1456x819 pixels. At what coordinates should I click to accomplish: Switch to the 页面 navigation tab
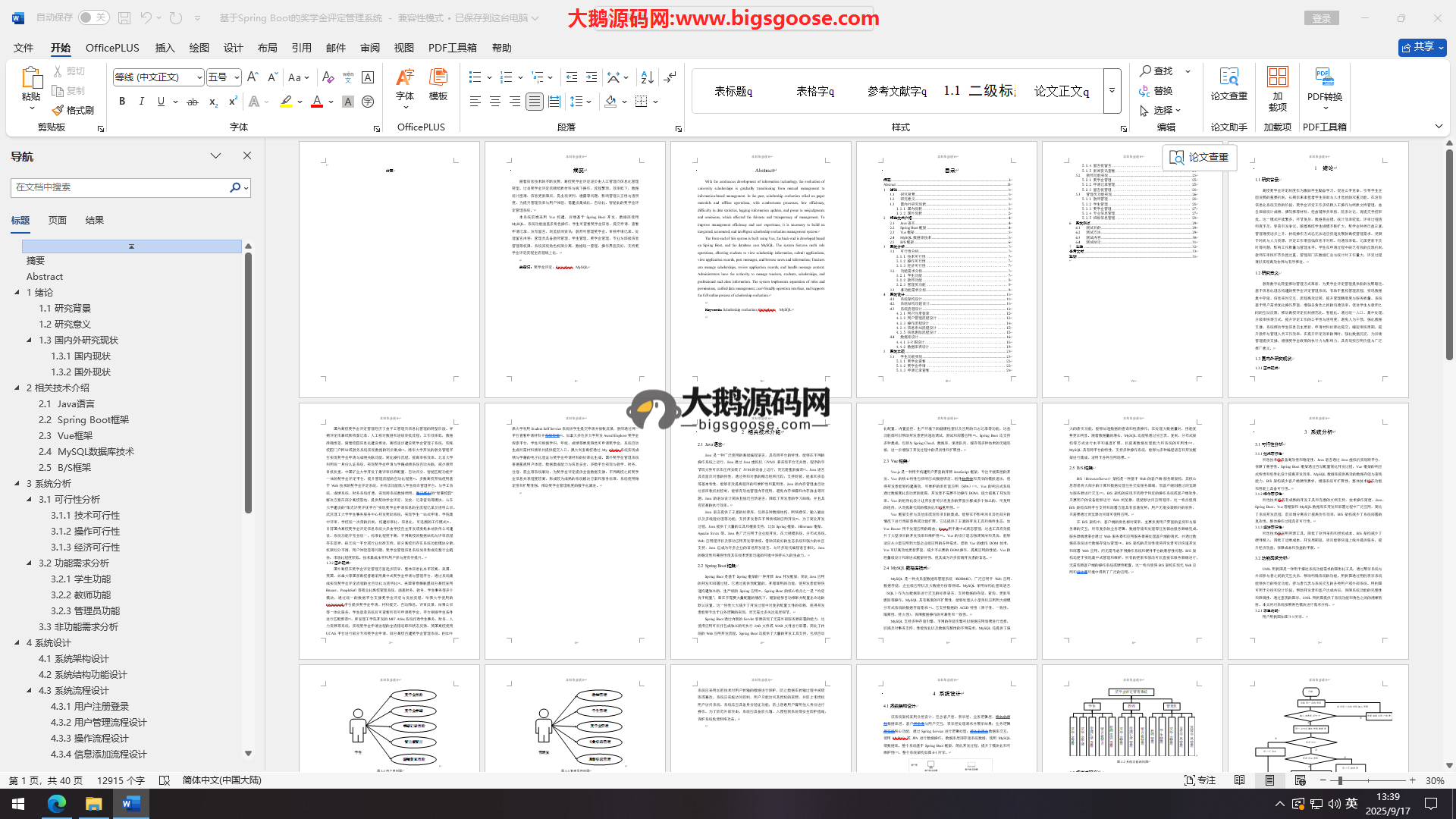coord(57,220)
